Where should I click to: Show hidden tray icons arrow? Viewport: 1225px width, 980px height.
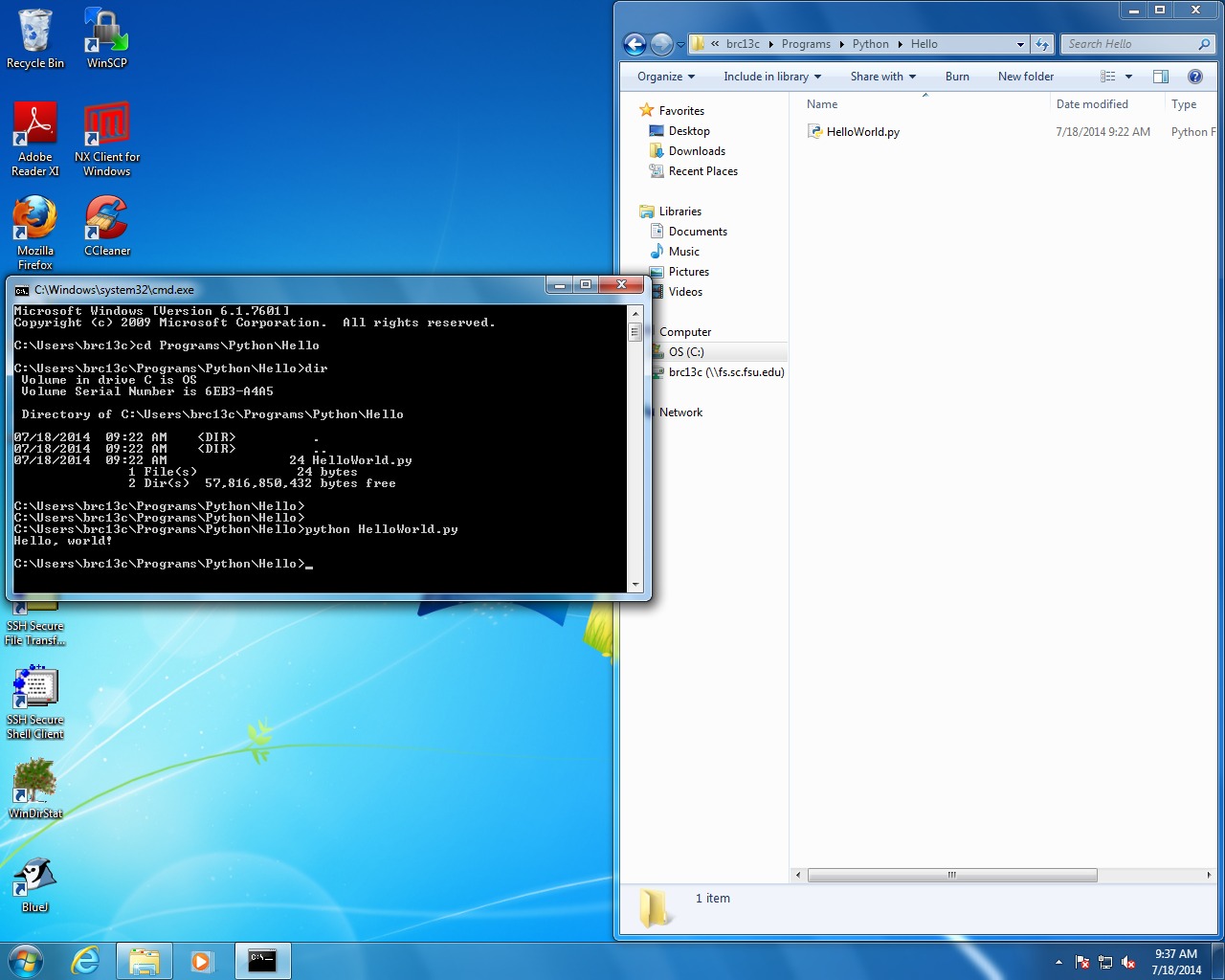click(x=1058, y=962)
